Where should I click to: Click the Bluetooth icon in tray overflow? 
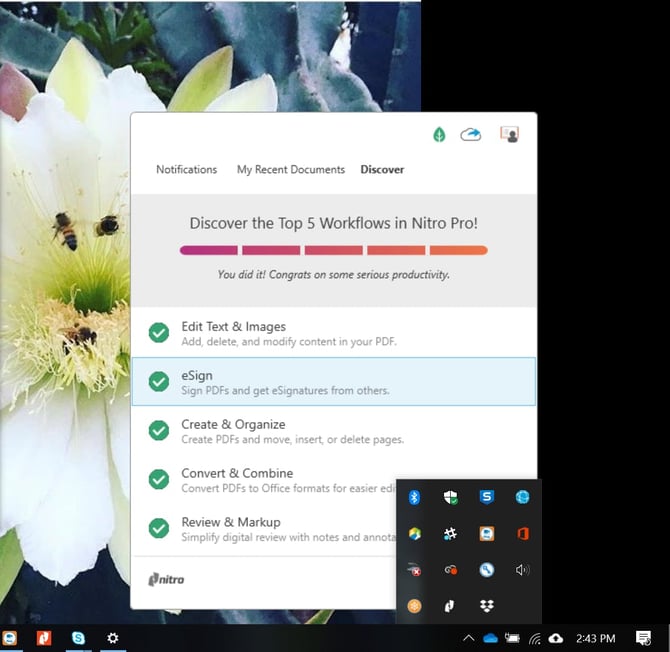[x=414, y=497]
